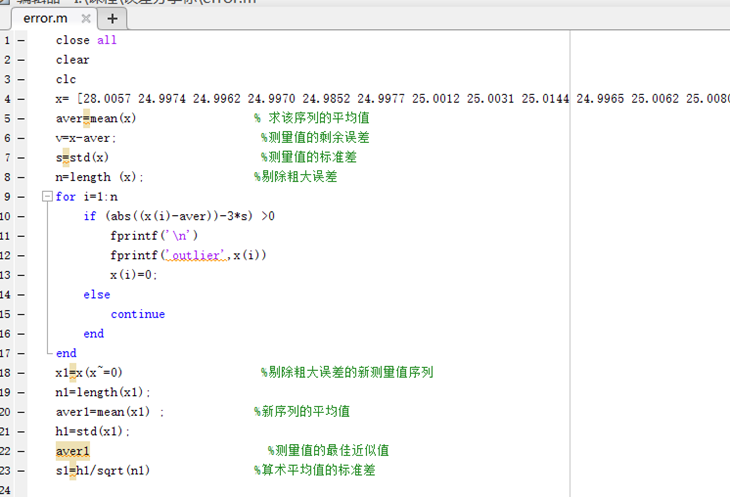
Task: Click 'n=length (x);' on line 8
Action: point(100,177)
